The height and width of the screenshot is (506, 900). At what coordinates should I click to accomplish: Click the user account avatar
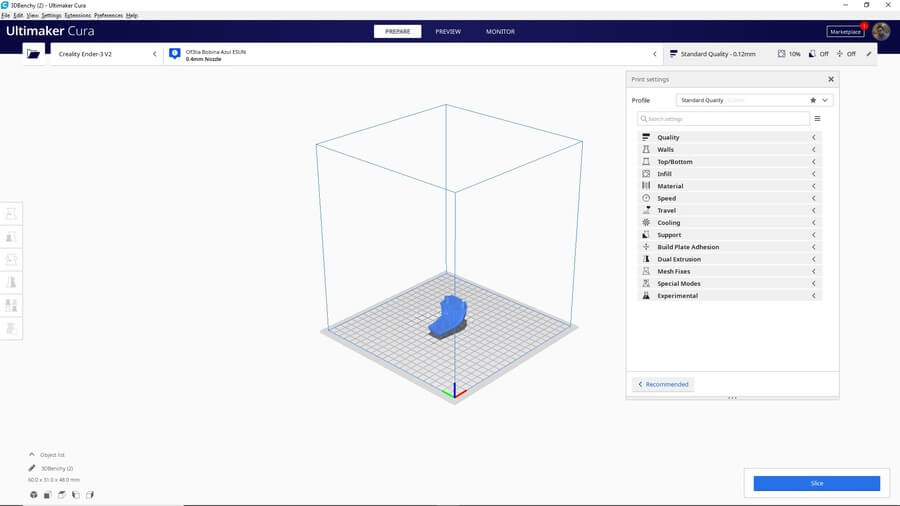coord(881,31)
